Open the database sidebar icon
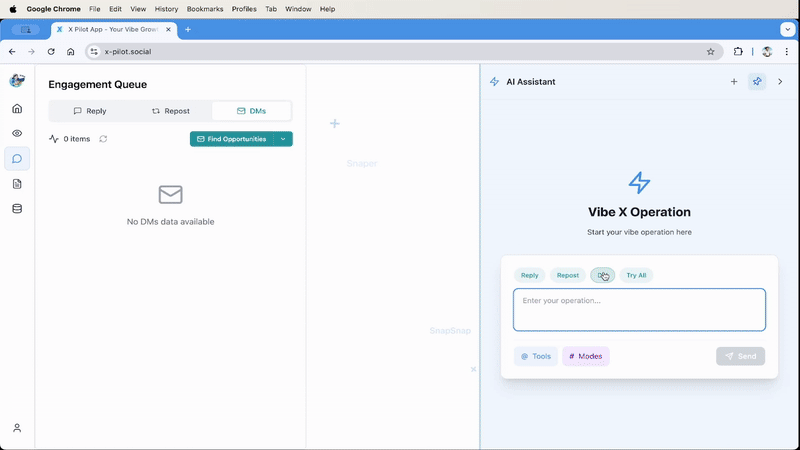 pos(17,209)
